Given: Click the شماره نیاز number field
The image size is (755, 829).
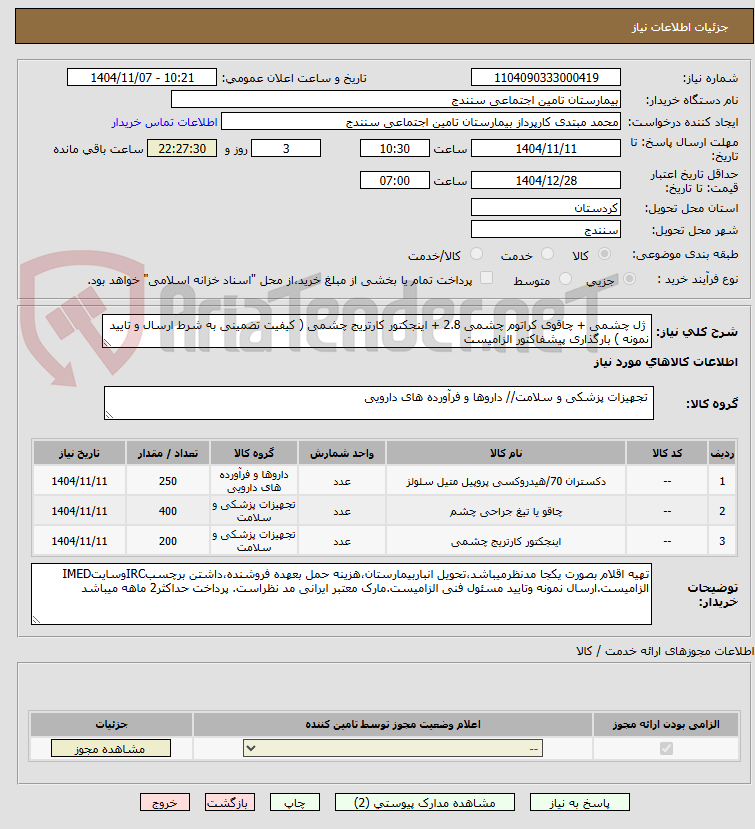Looking at the screenshot, I should (546, 78).
